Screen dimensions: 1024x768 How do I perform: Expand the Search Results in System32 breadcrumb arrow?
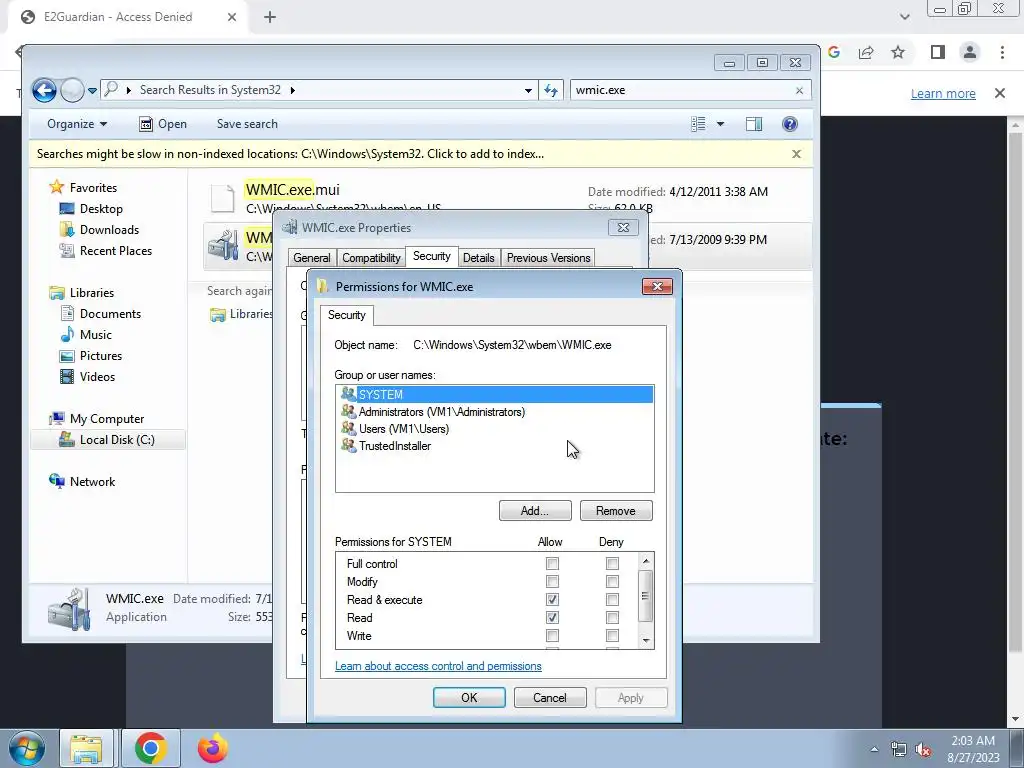293,90
